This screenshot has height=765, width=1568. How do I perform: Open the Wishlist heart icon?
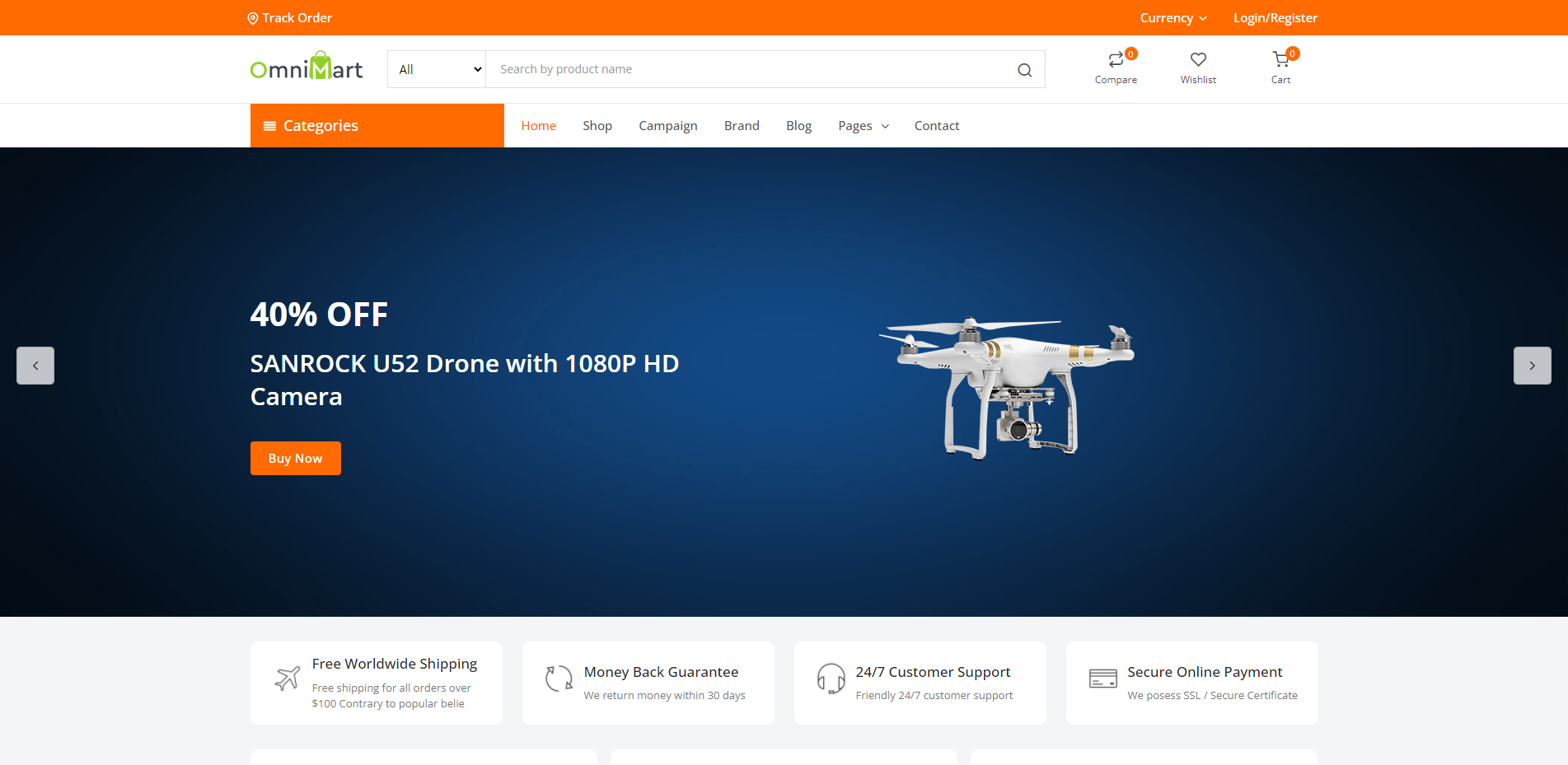click(1198, 60)
